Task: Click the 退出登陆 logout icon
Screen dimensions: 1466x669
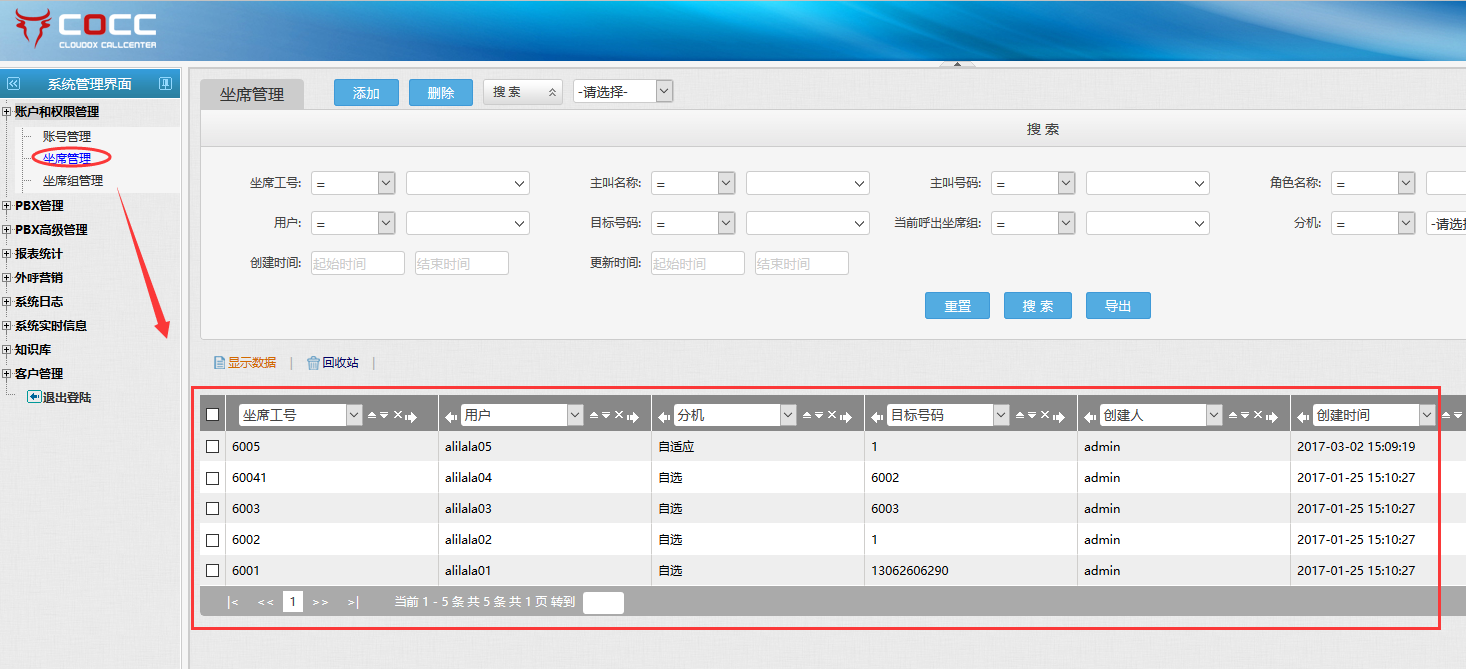Action: tap(34, 397)
